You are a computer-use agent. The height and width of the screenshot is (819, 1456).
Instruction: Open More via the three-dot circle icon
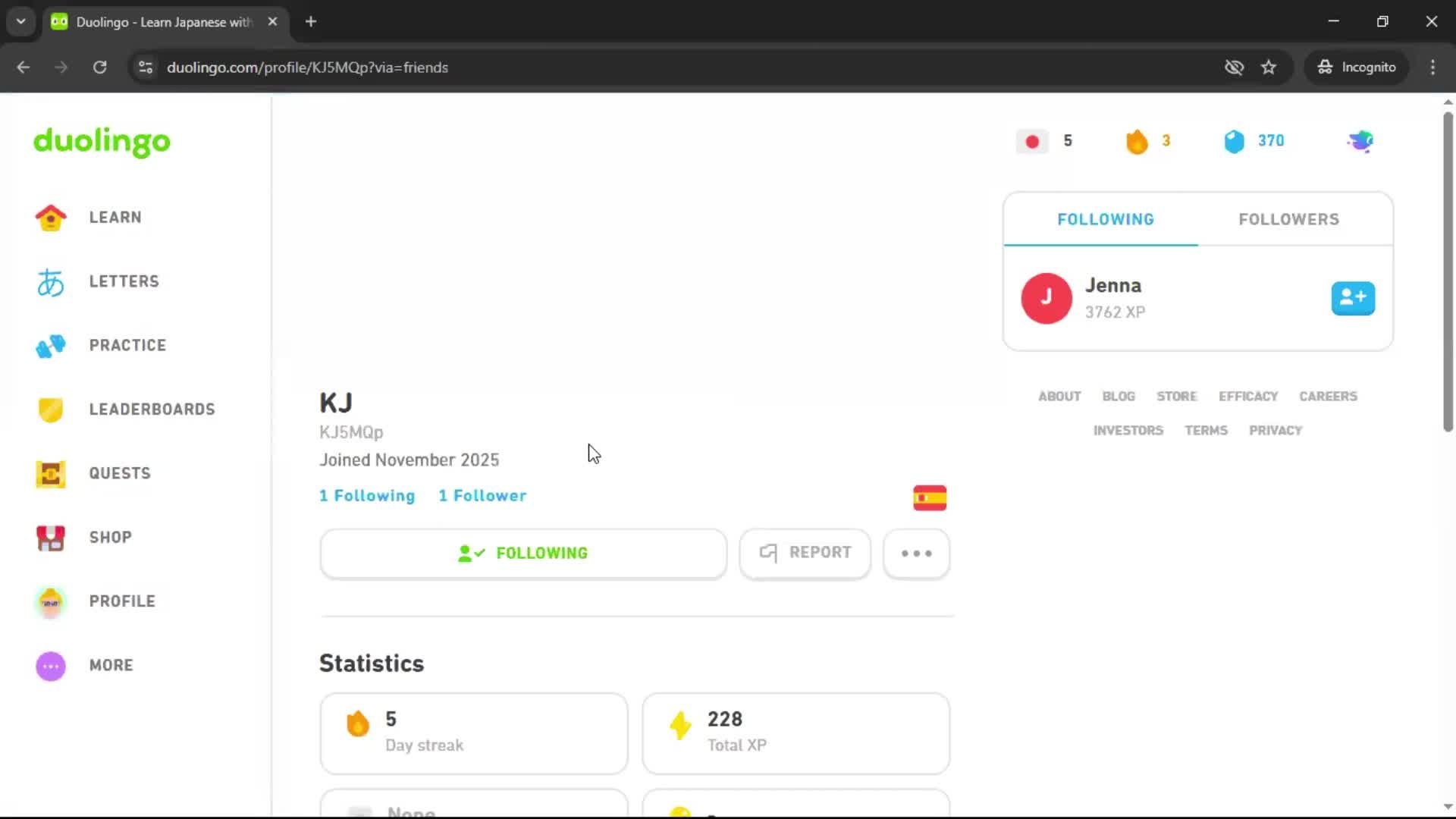pos(50,665)
